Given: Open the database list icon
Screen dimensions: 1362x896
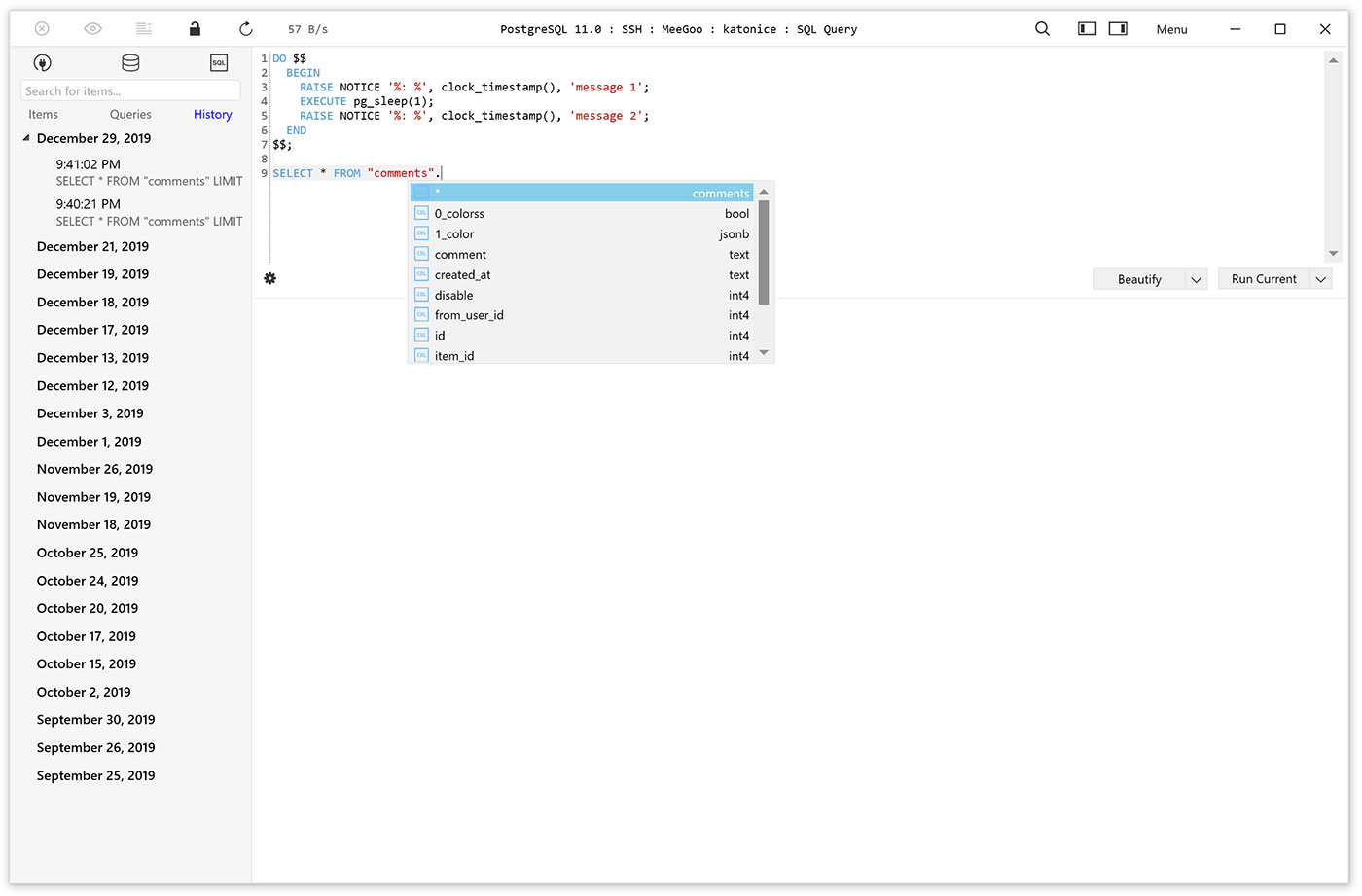Looking at the screenshot, I should coord(130,63).
